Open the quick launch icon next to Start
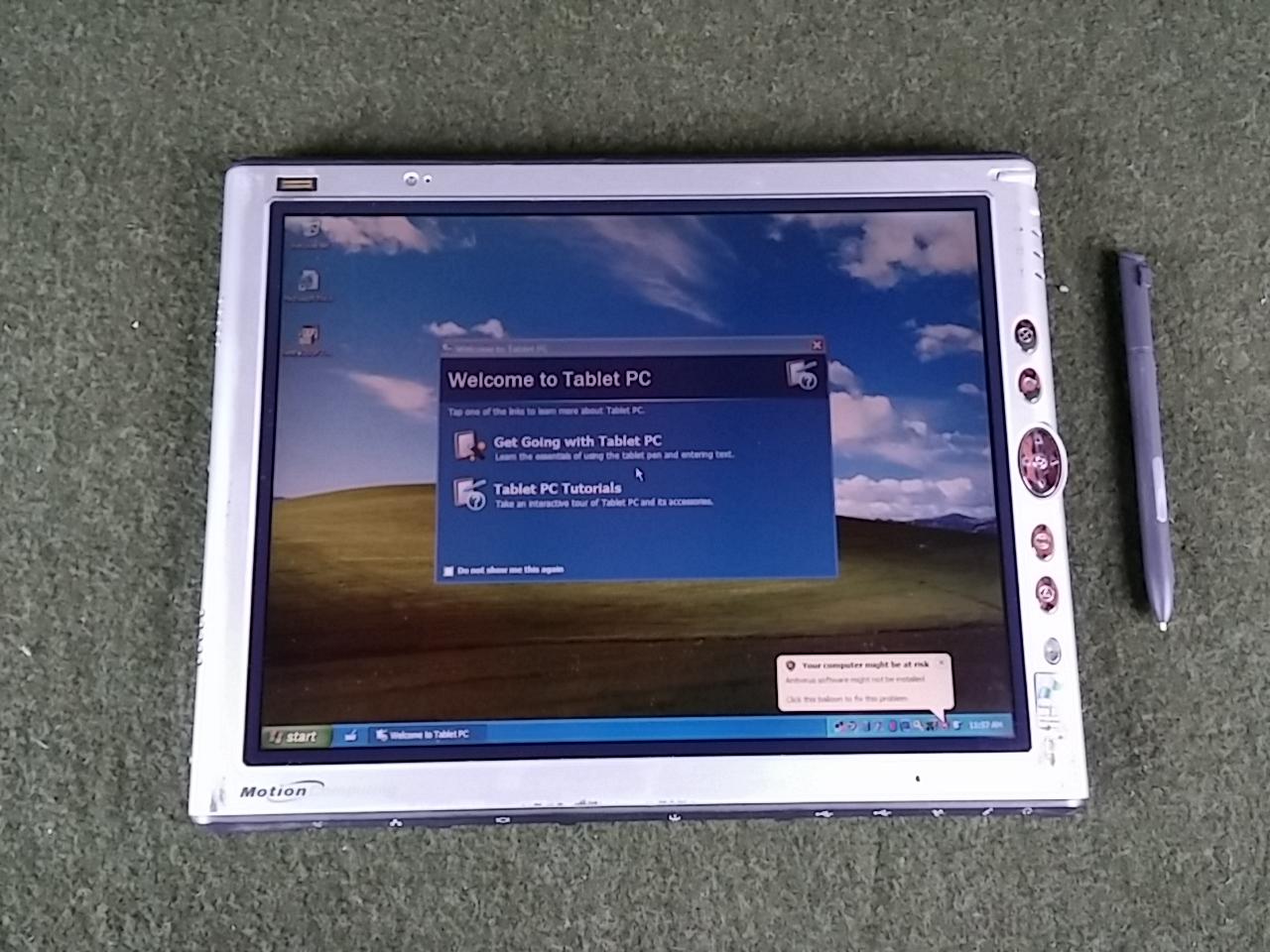1270x952 pixels. (349, 735)
